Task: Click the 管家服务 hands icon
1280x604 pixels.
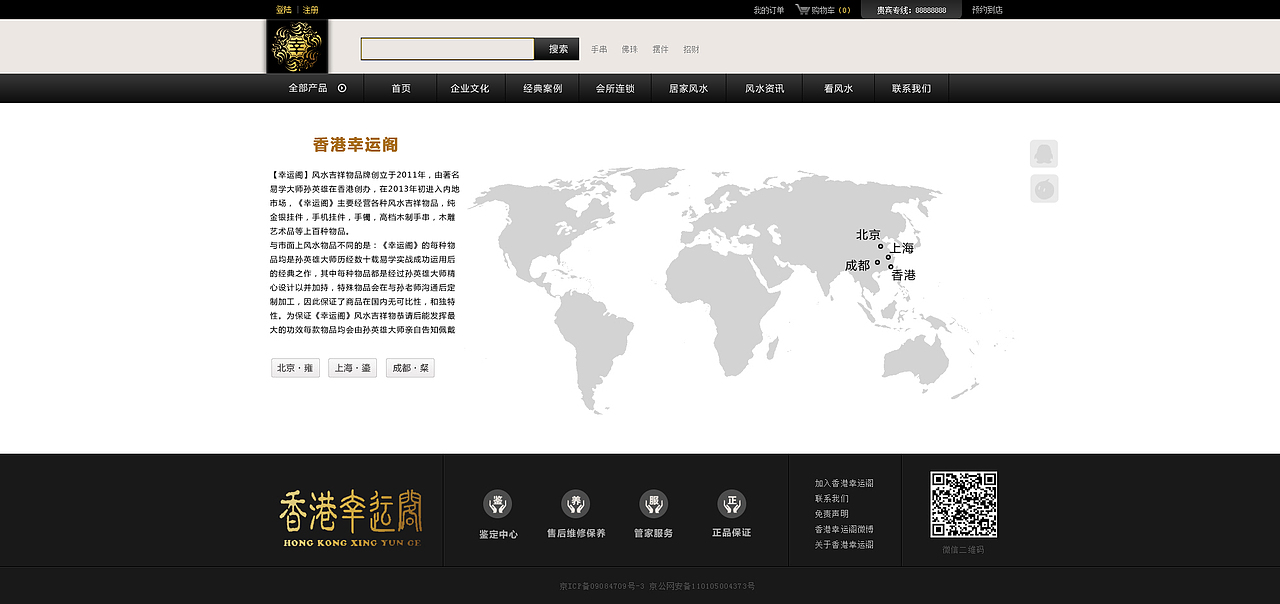Action: pyautogui.click(x=654, y=503)
